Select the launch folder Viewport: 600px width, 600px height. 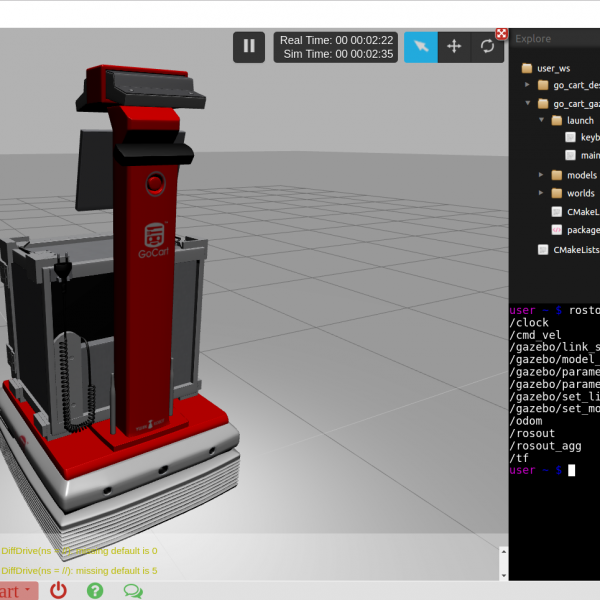click(573, 121)
